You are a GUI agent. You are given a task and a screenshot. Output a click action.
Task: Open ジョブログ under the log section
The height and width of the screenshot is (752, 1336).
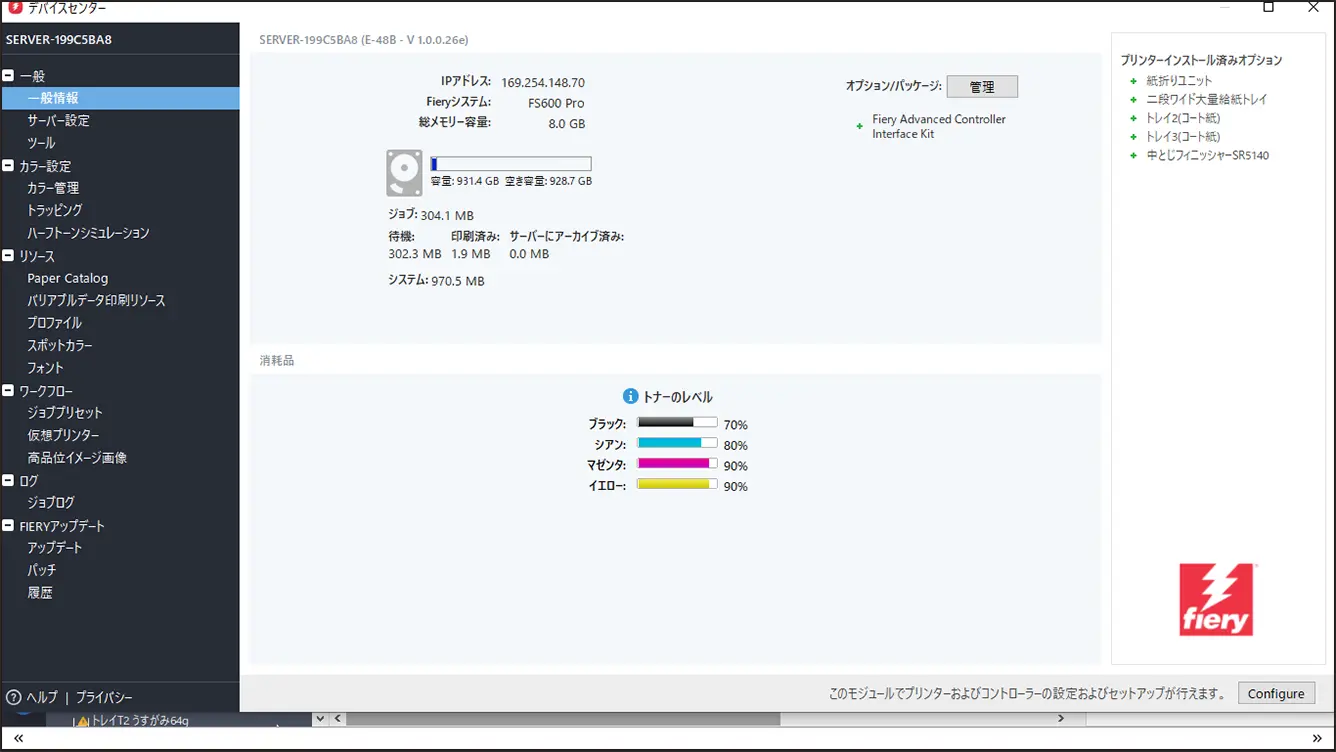tap(51, 502)
